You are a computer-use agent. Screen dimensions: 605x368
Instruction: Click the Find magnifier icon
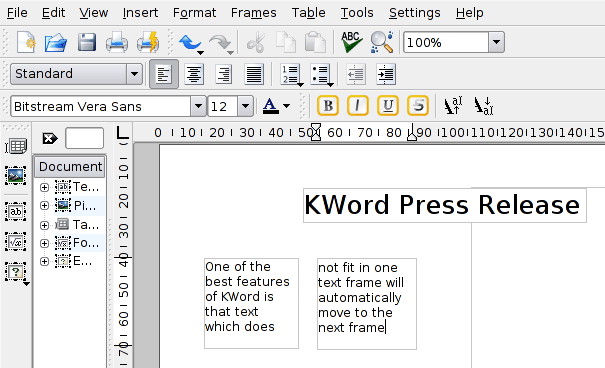pos(382,42)
